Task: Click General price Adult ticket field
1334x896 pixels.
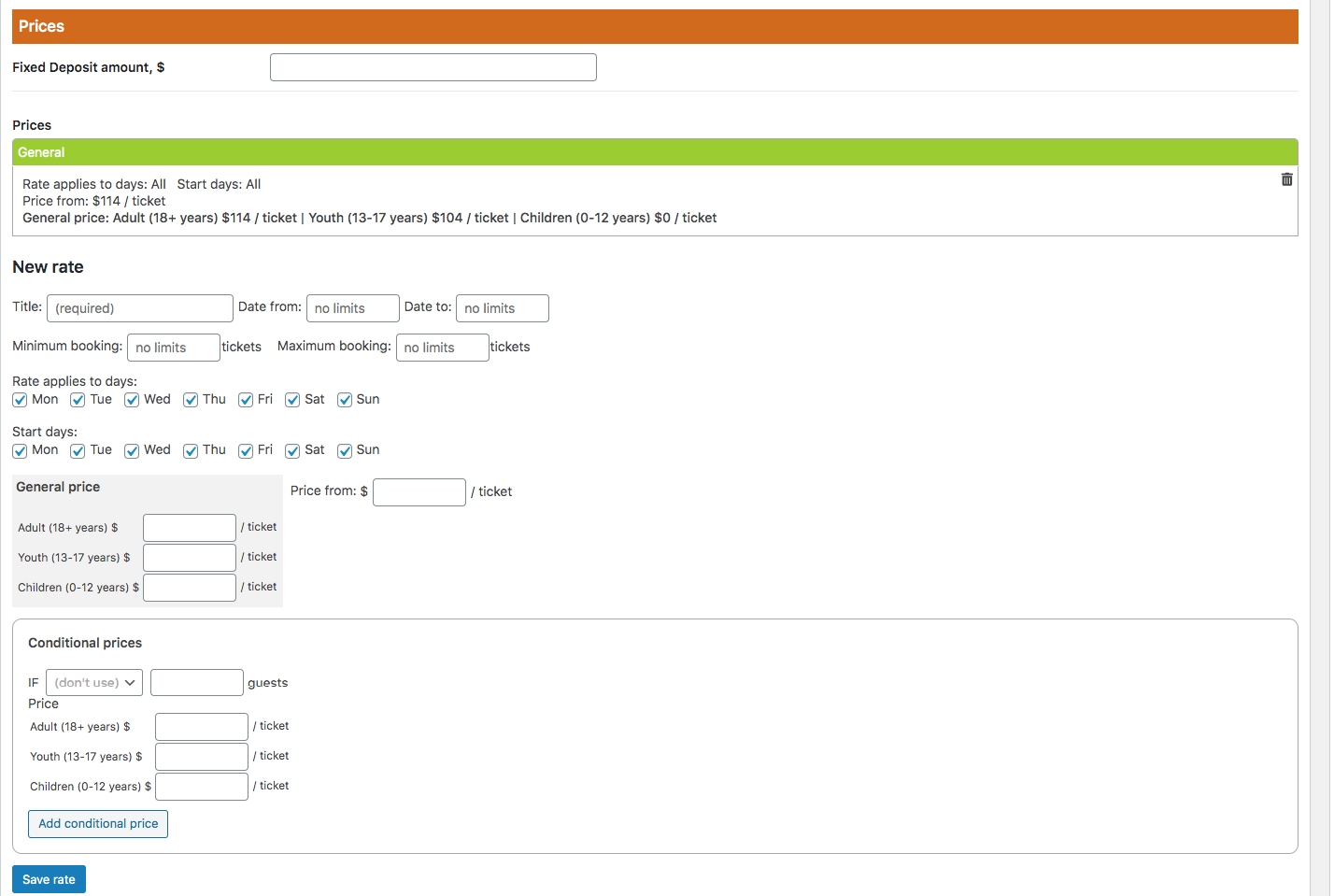Action: pyautogui.click(x=189, y=528)
